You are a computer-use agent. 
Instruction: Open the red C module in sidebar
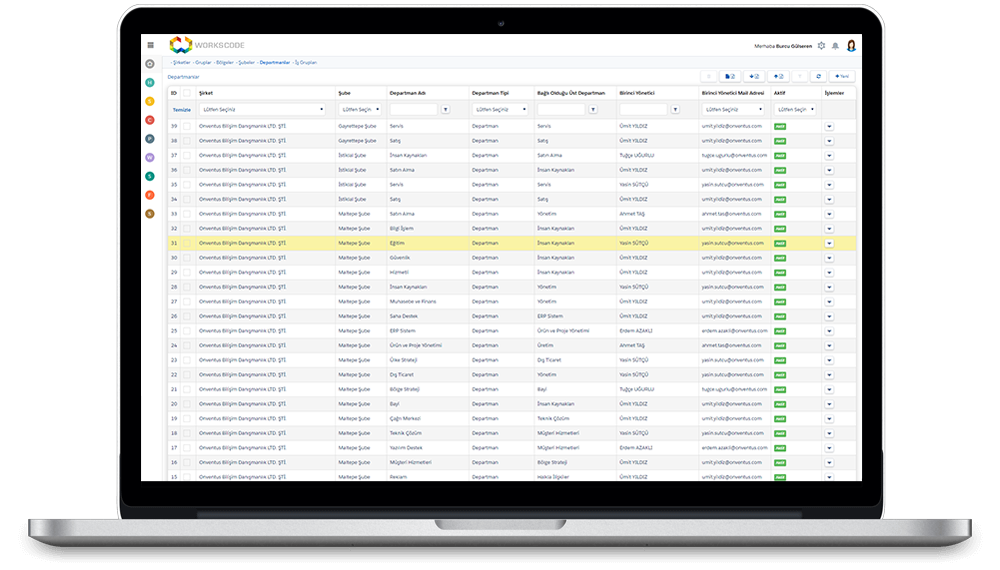(150, 120)
